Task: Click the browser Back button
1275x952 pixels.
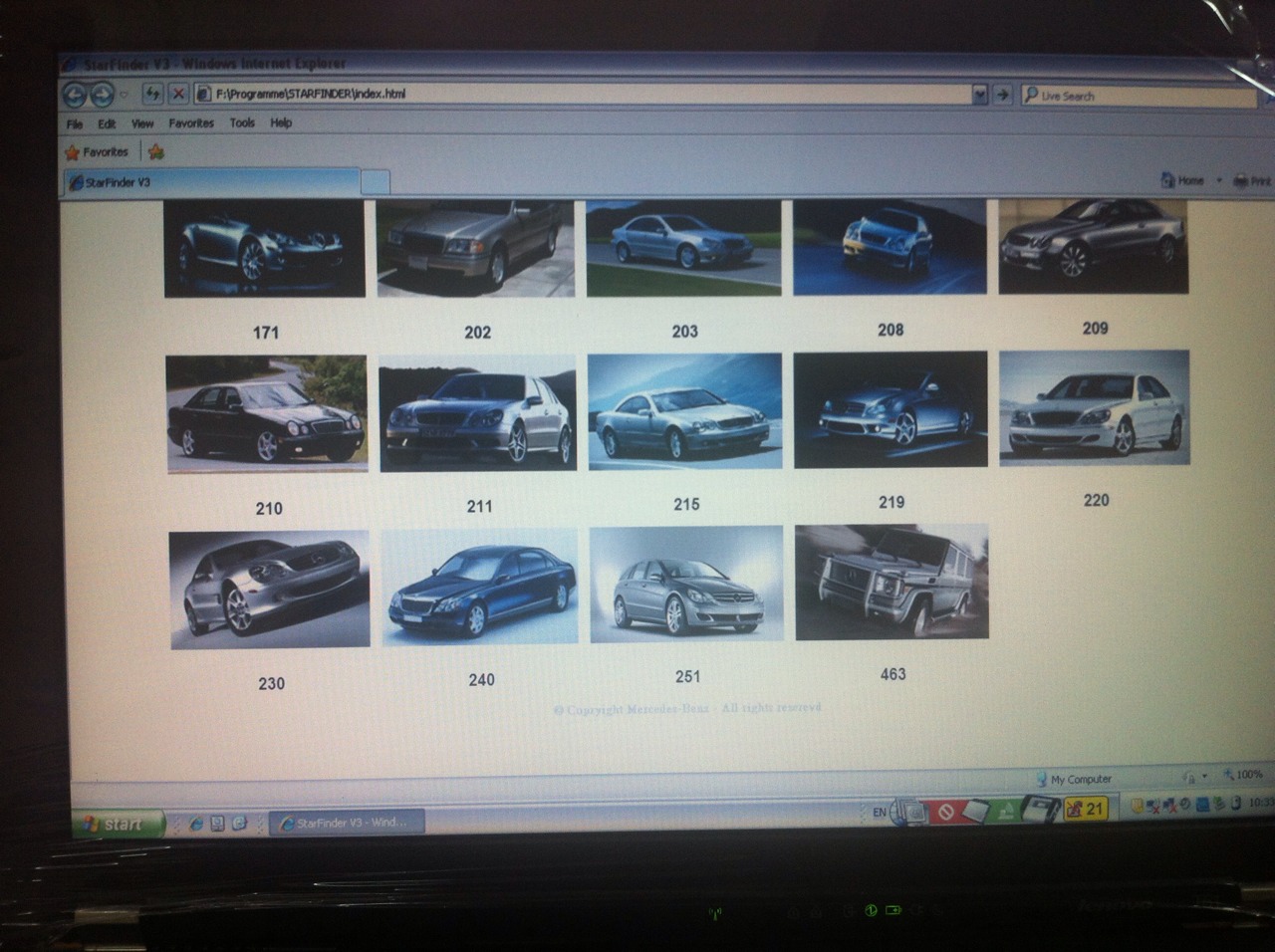Action: pyautogui.click(x=75, y=95)
